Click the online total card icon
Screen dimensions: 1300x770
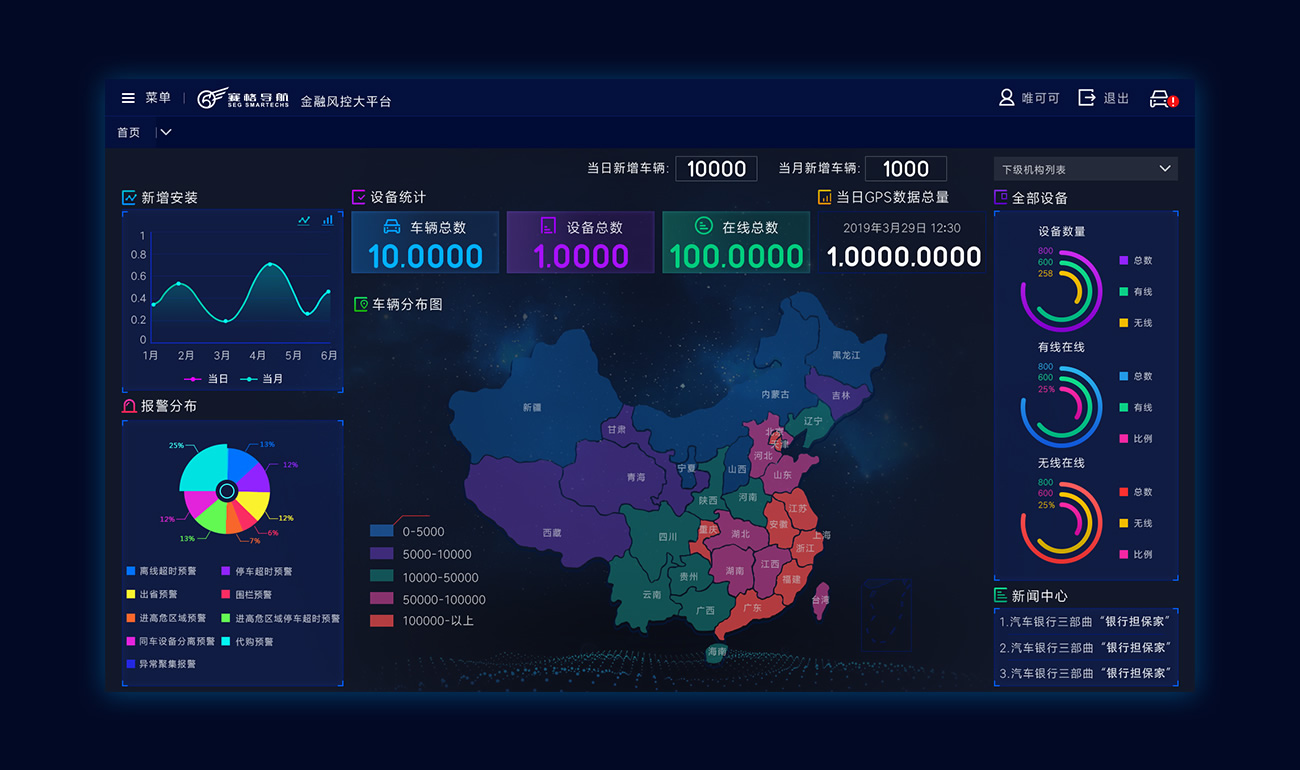click(704, 227)
